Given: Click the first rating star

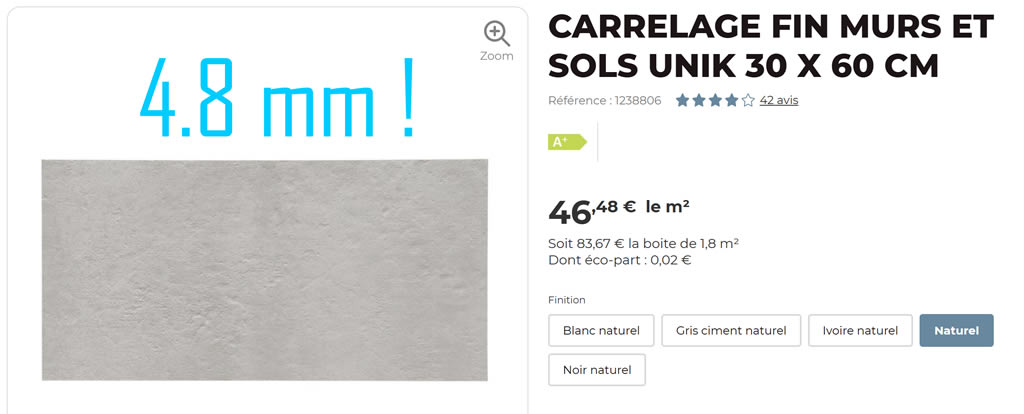Looking at the screenshot, I should pos(682,100).
